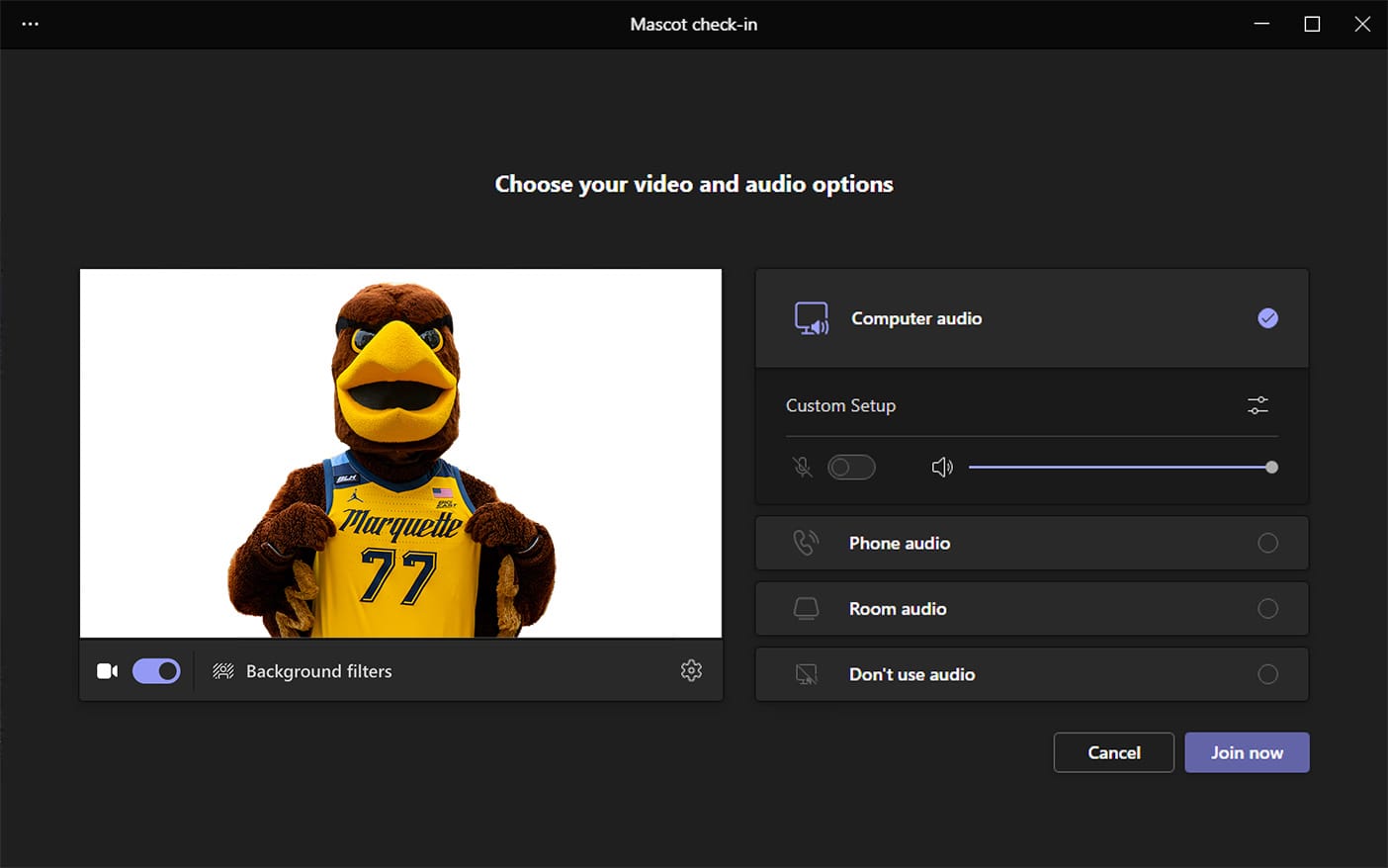Click the Background filters sparkle icon
The height and width of the screenshot is (868, 1388).
(x=223, y=671)
